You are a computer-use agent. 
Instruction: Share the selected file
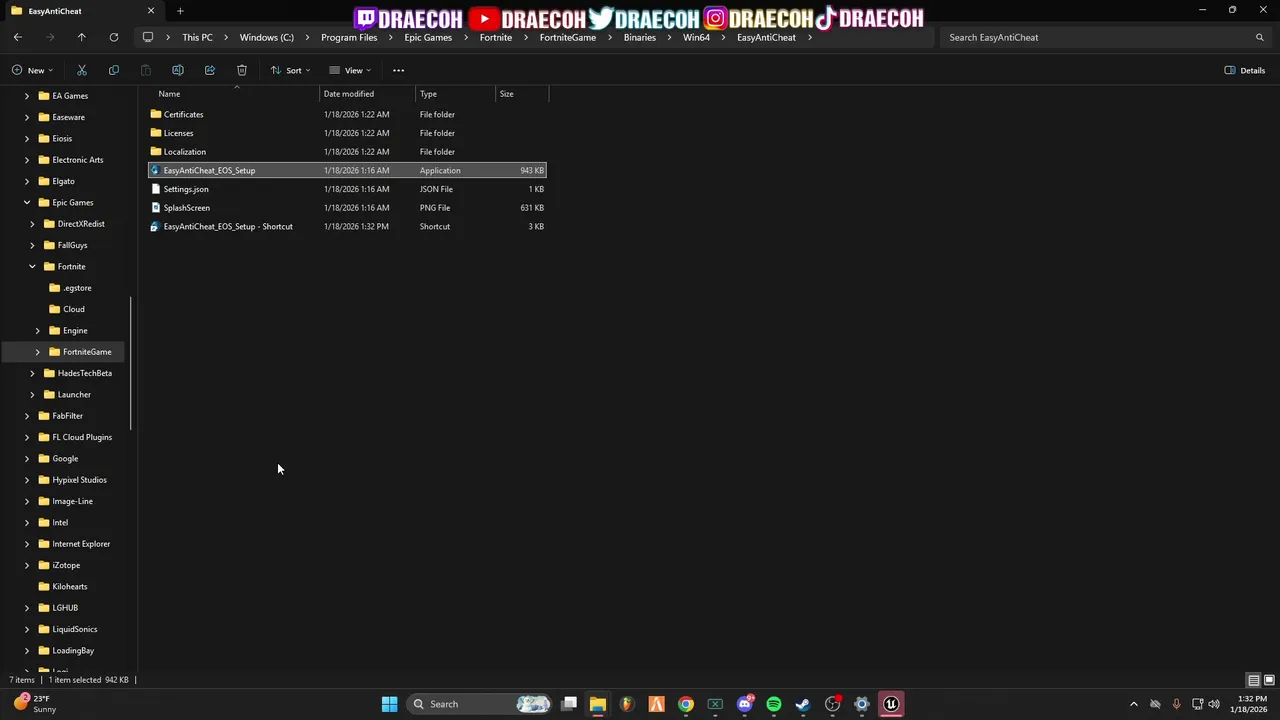pos(210,70)
